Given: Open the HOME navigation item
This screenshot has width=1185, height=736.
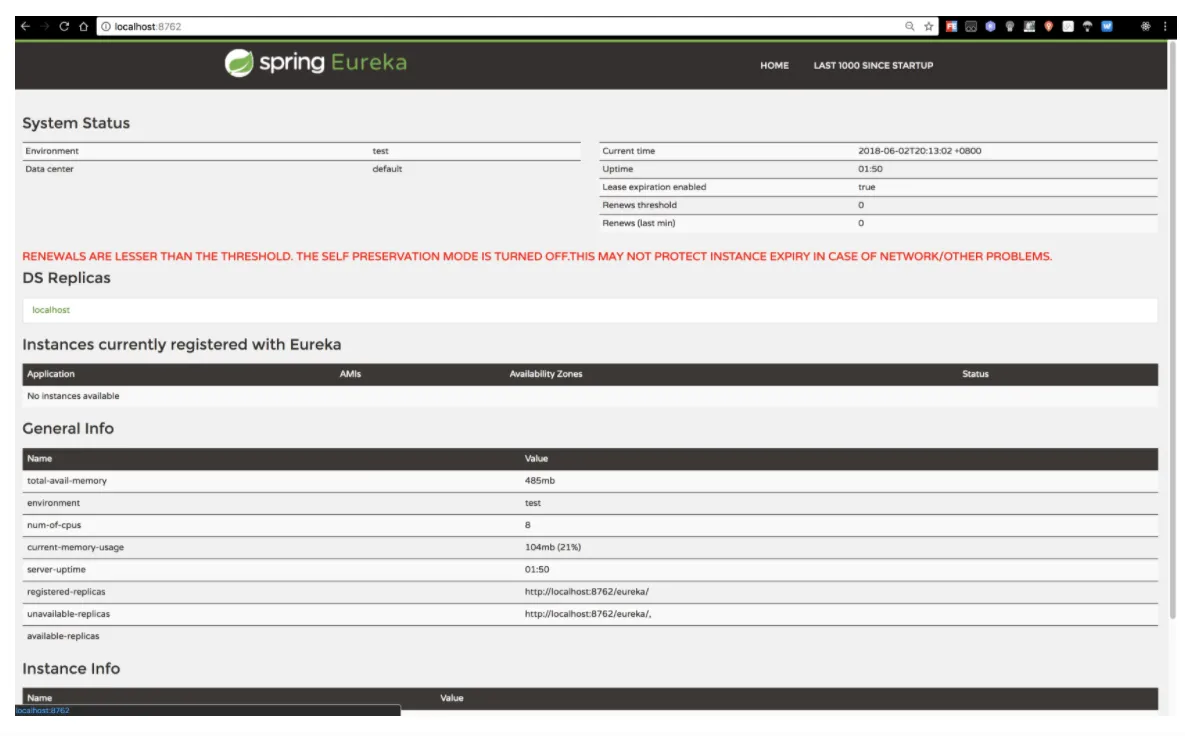Looking at the screenshot, I should coord(774,66).
